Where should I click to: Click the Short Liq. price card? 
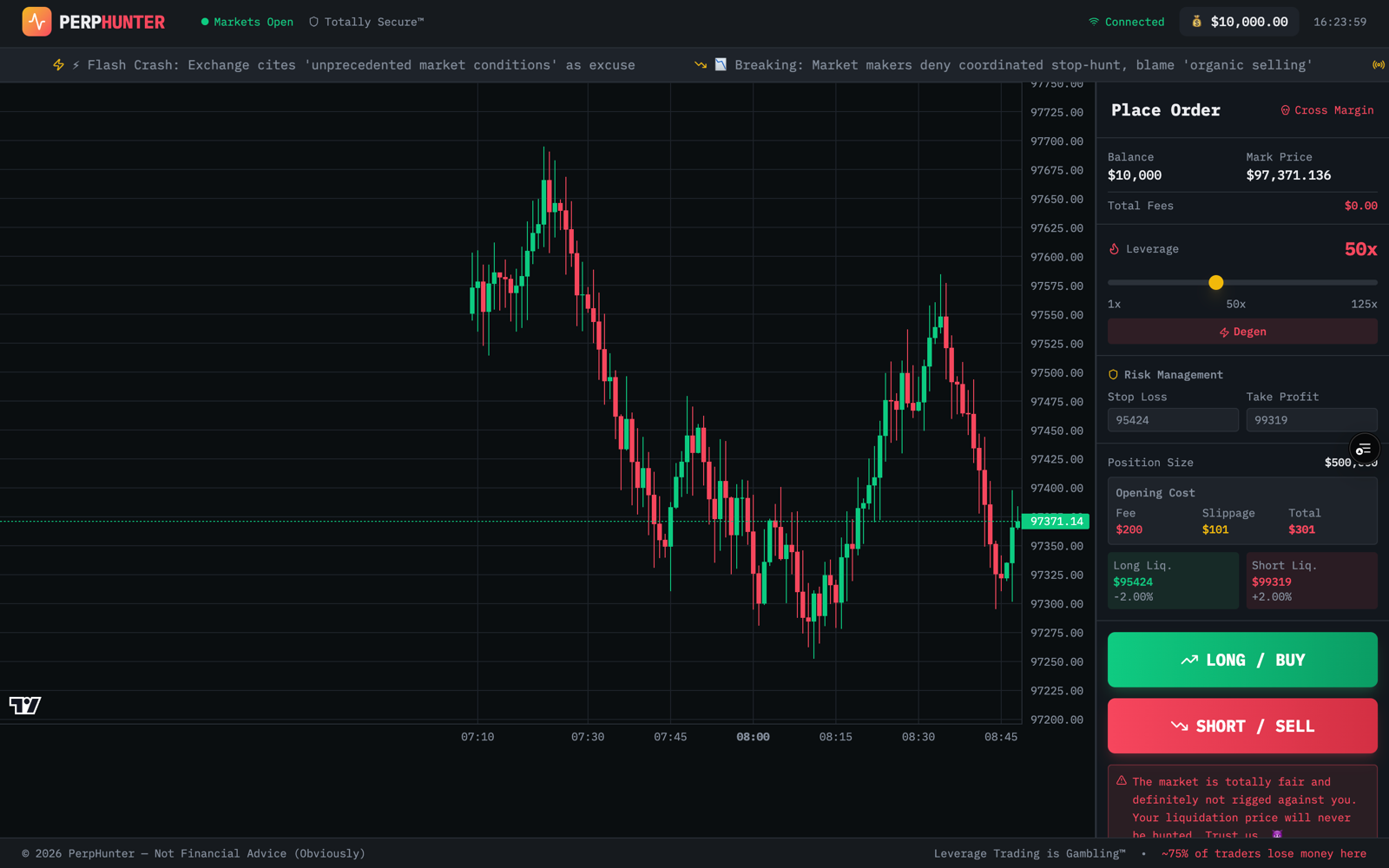[x=1311, y=581]
